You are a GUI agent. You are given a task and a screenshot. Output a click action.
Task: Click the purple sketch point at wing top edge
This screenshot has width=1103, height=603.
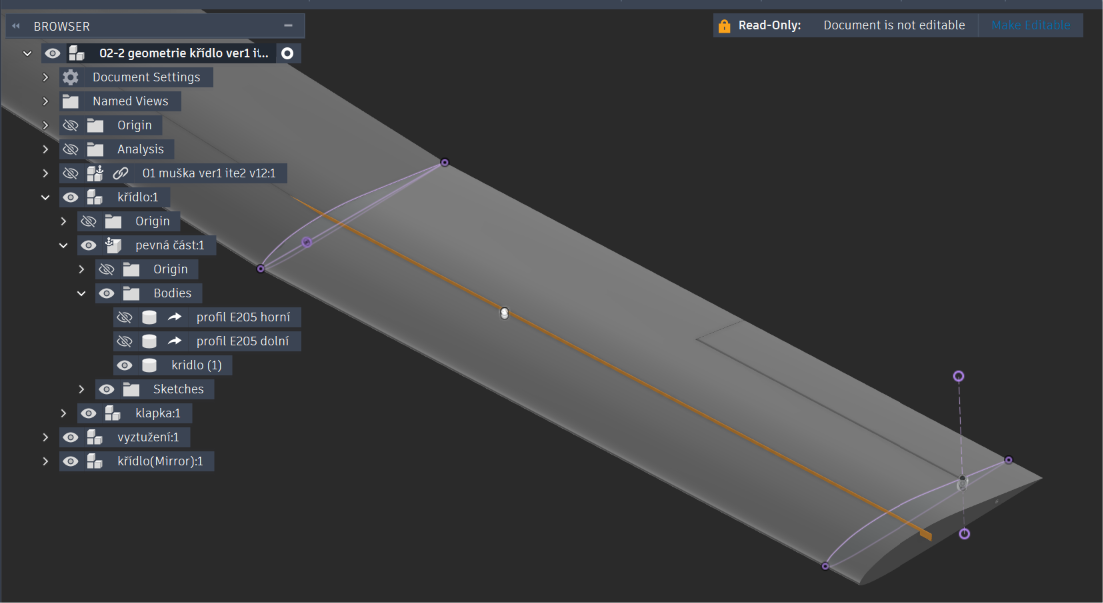click(445, 163)
